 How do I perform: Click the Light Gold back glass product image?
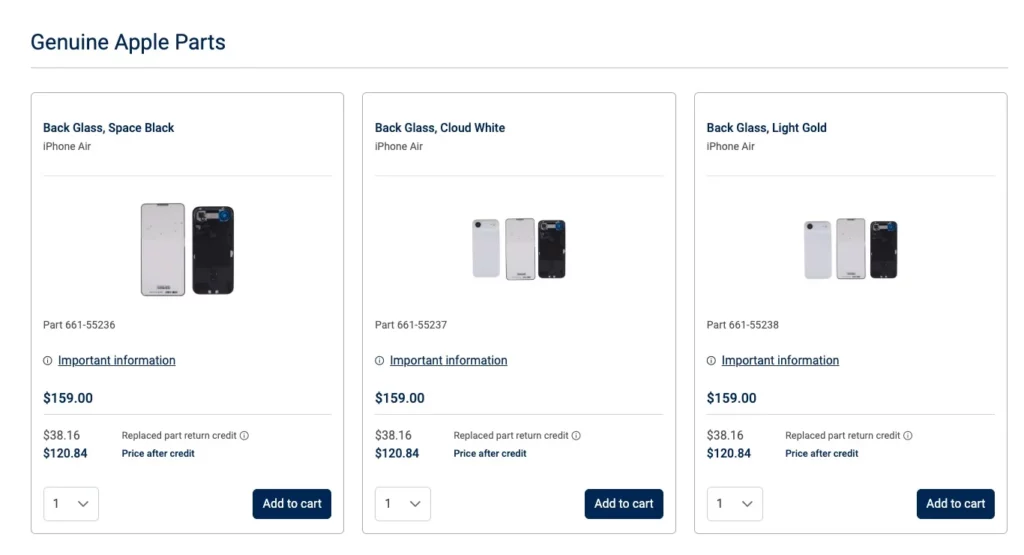tap(851, 249)
